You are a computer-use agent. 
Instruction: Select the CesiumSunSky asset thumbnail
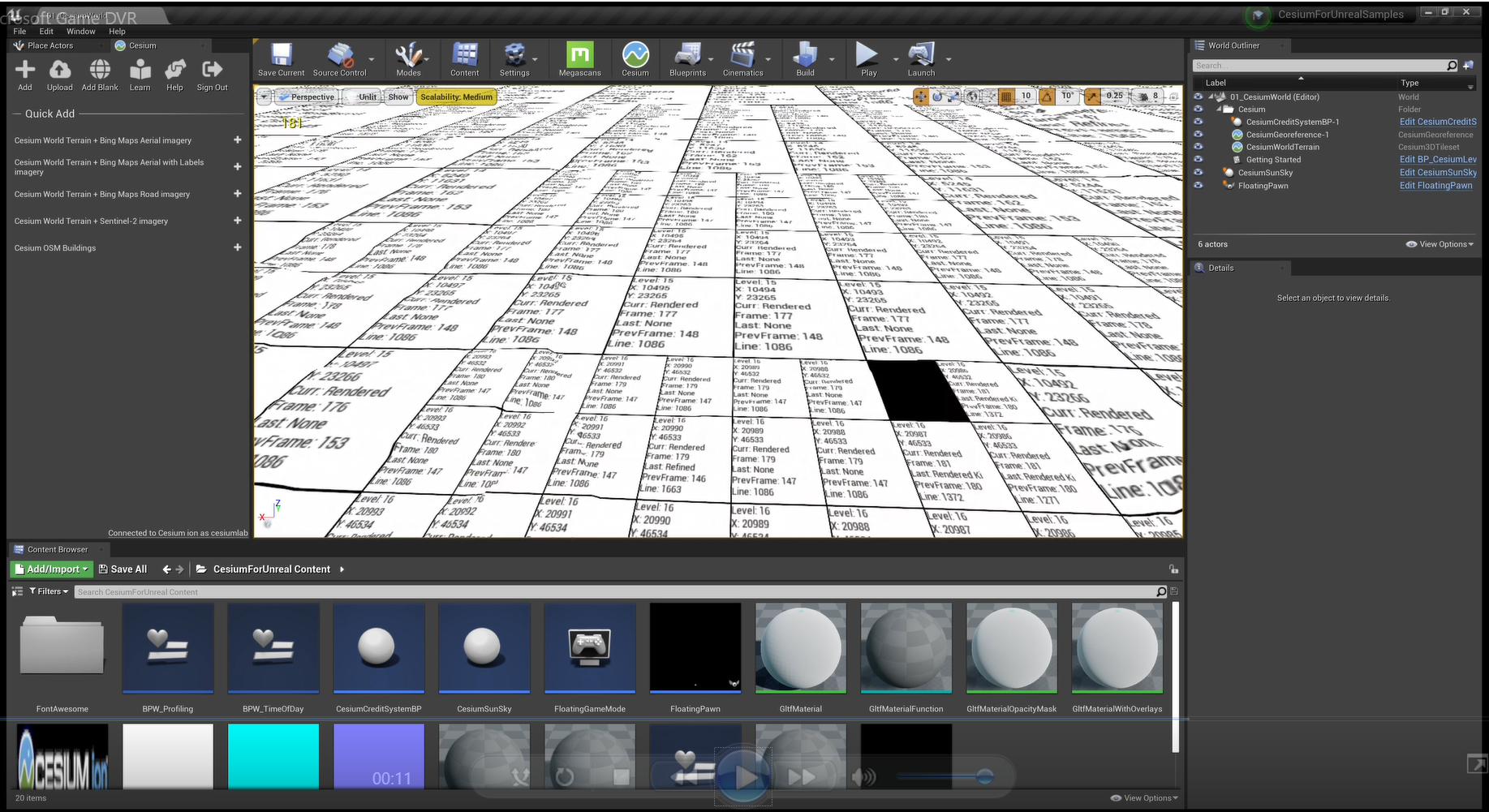click(484, 649)
